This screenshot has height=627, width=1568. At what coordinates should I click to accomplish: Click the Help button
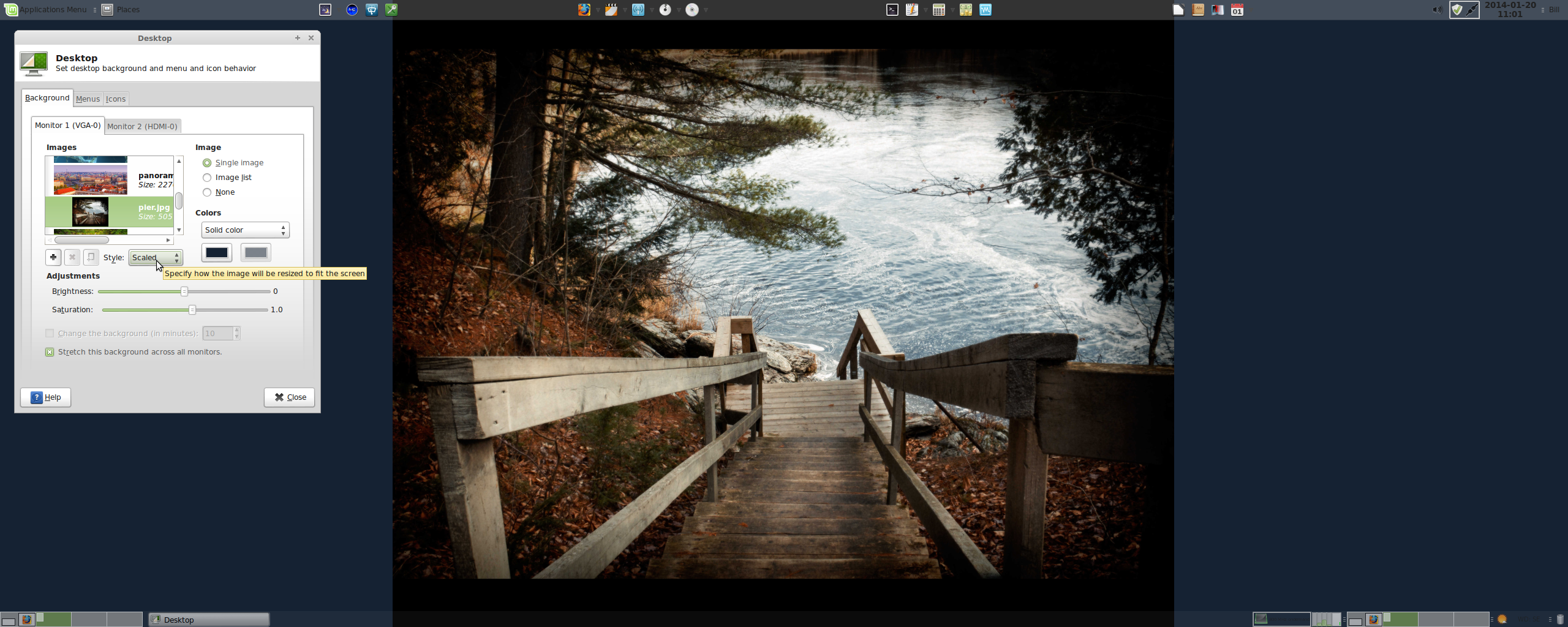(x=45, y=397)
